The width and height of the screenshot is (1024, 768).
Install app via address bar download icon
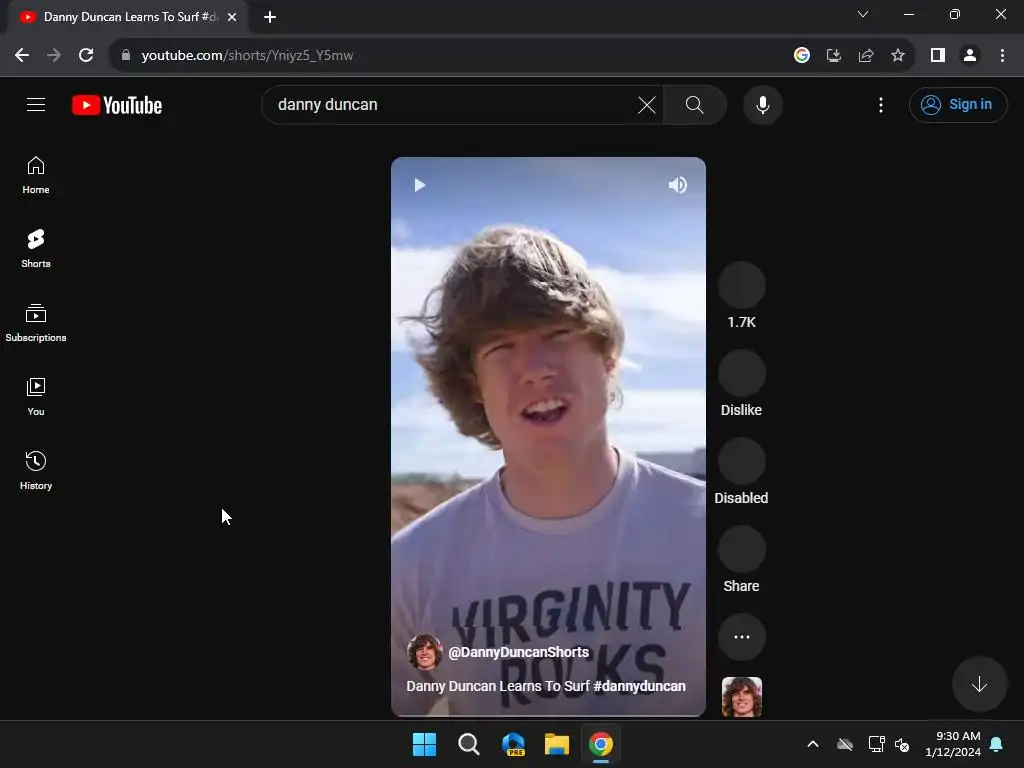pos(834,56)
